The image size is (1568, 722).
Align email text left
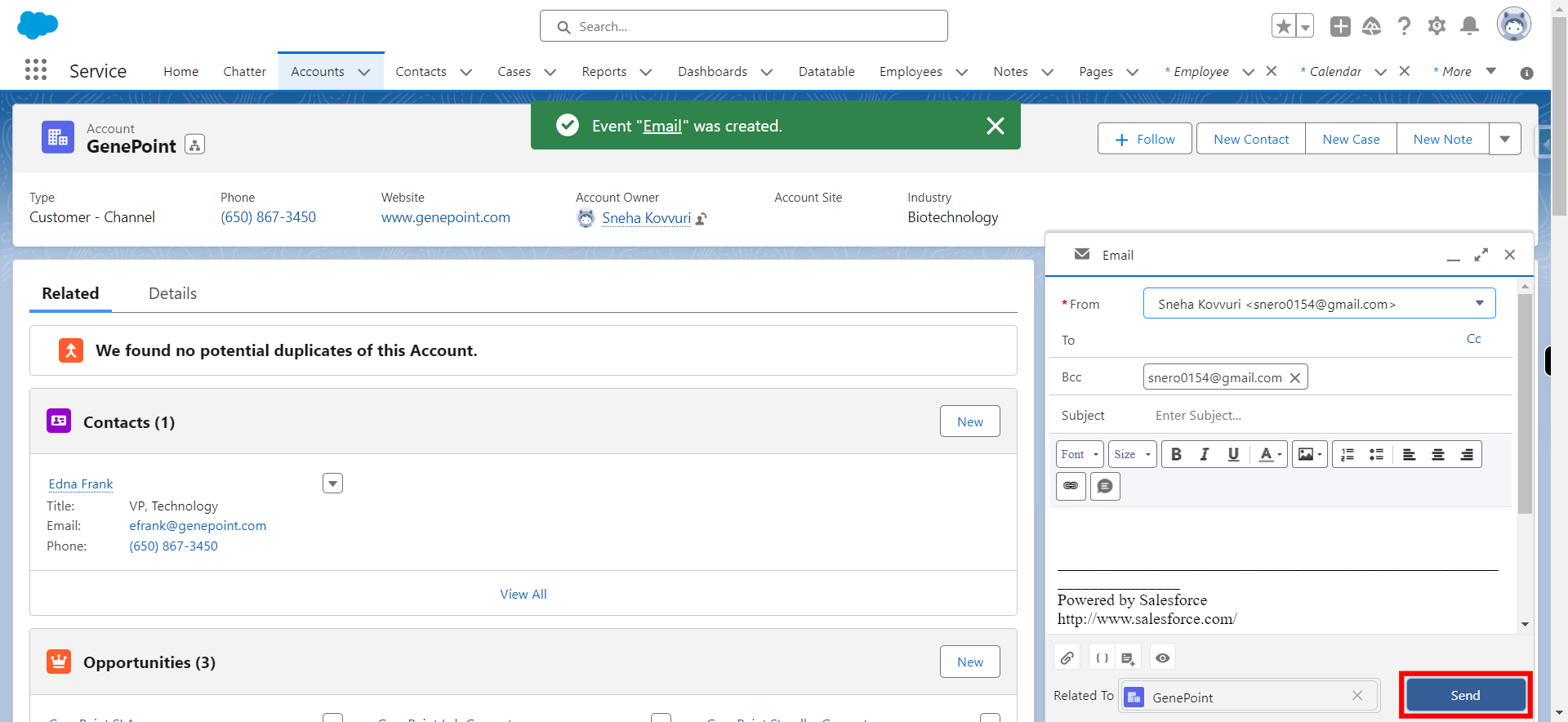(1410, 454)
